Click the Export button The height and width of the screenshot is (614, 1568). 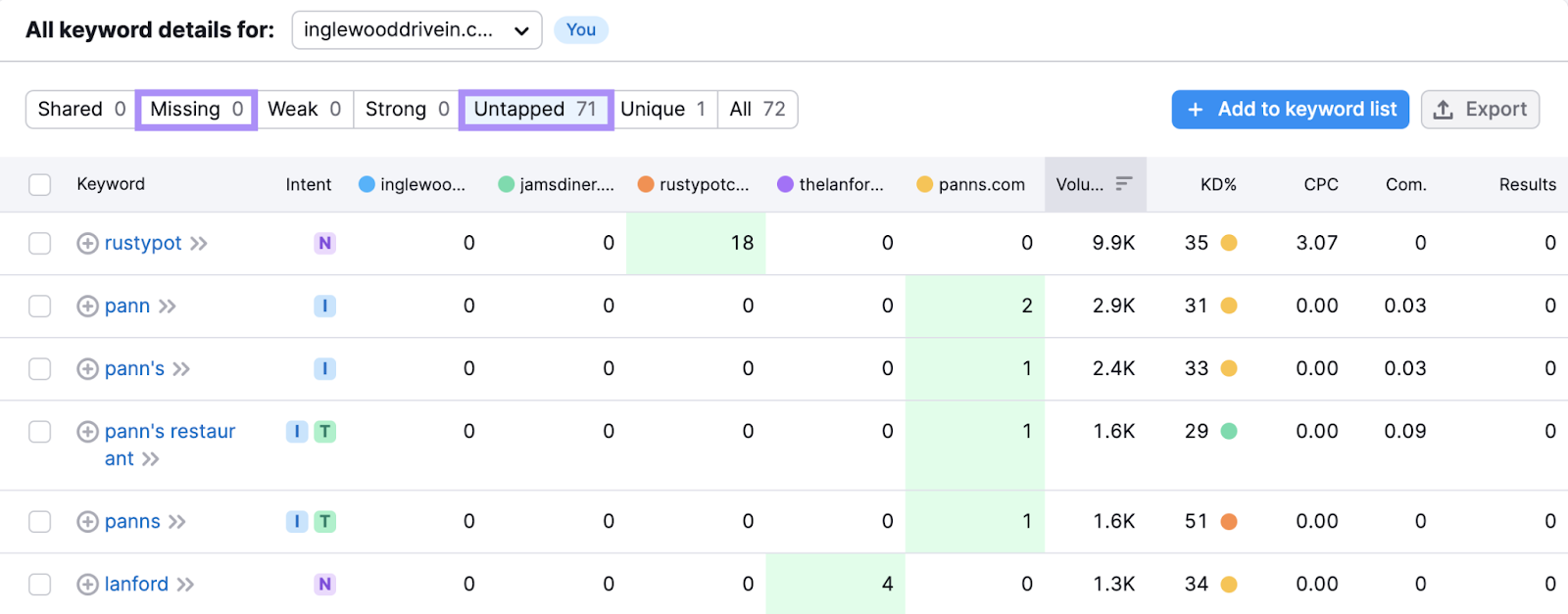(1480, 110)
